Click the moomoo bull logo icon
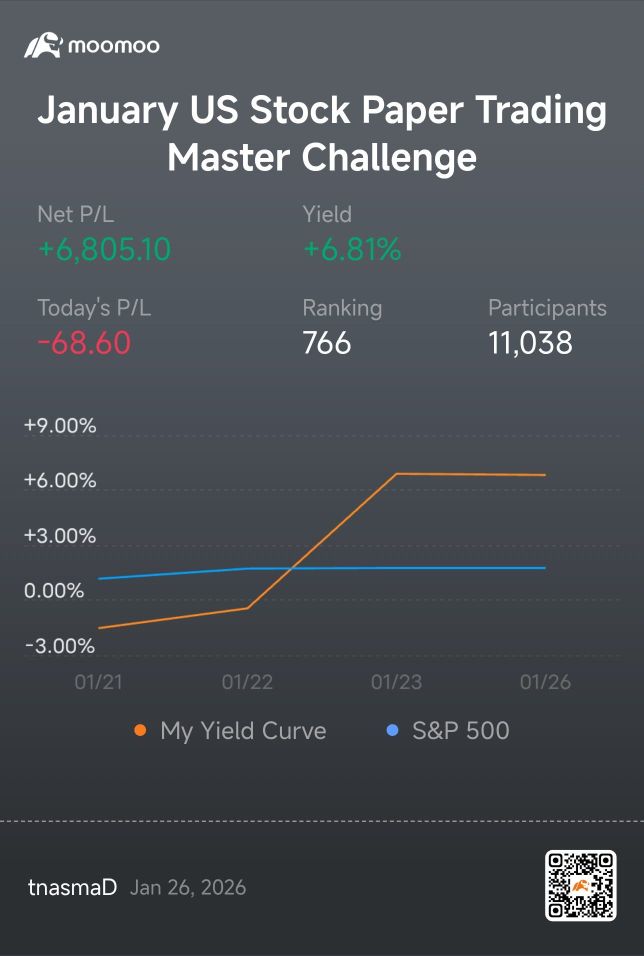The width and height of the screenshot is (644, 956). click(43, 46)
